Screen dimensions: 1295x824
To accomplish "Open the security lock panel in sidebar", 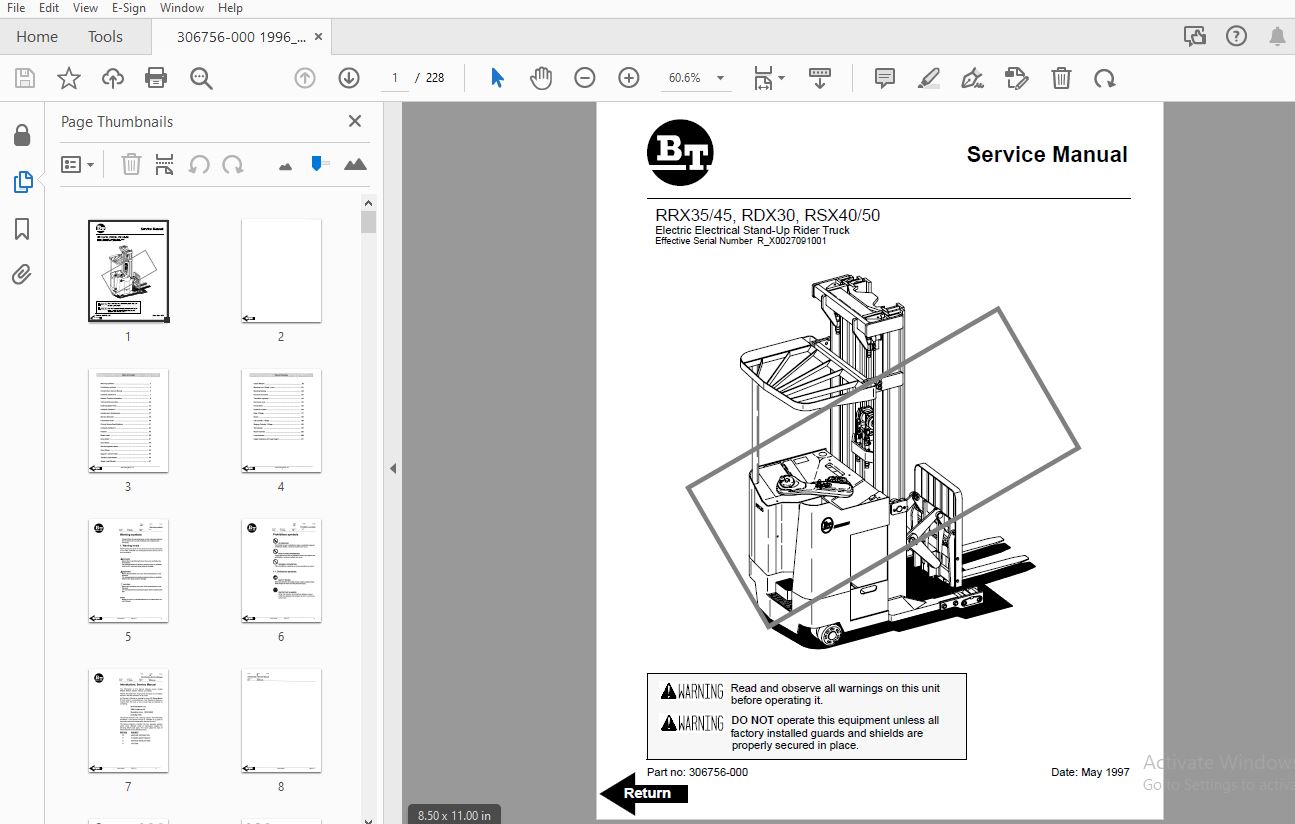I will click(x=22, y=135).
